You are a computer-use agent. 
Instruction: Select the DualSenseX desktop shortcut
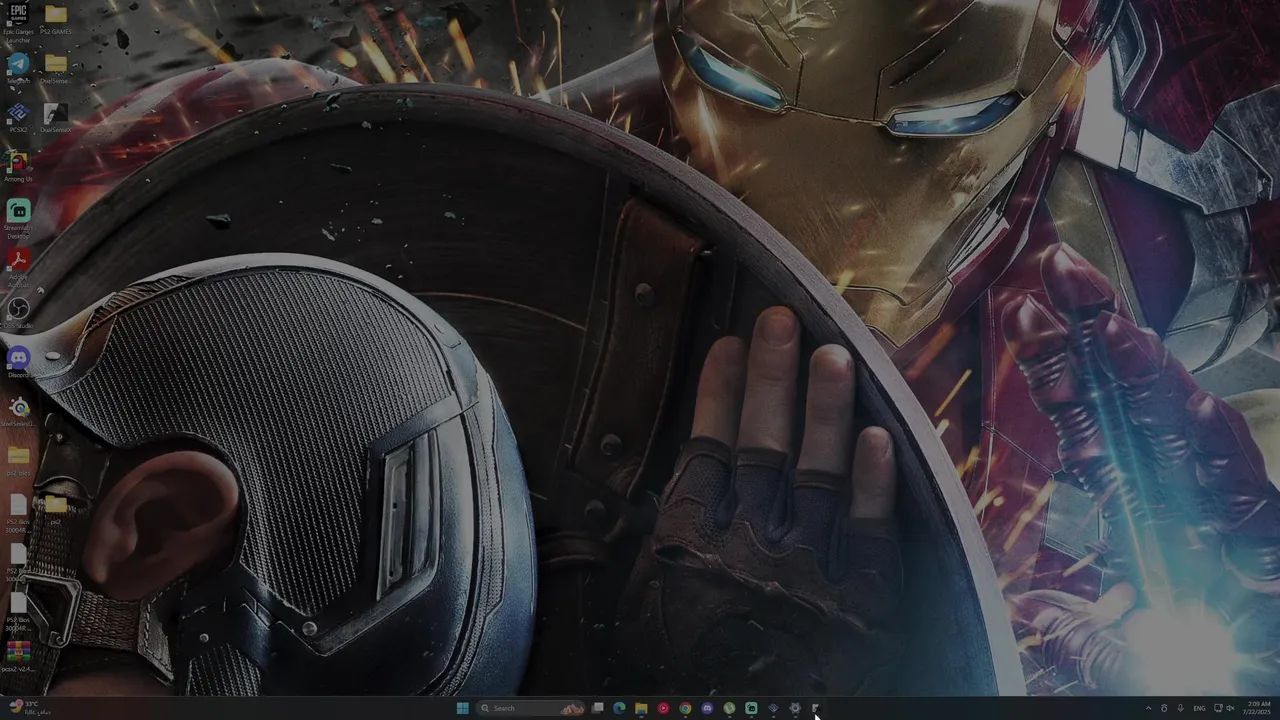[x=56, y=117]
